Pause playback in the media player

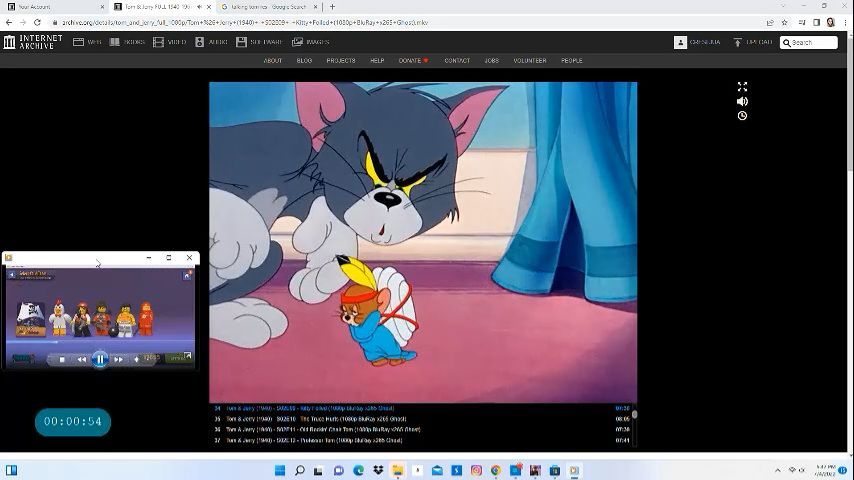[100, 359]
